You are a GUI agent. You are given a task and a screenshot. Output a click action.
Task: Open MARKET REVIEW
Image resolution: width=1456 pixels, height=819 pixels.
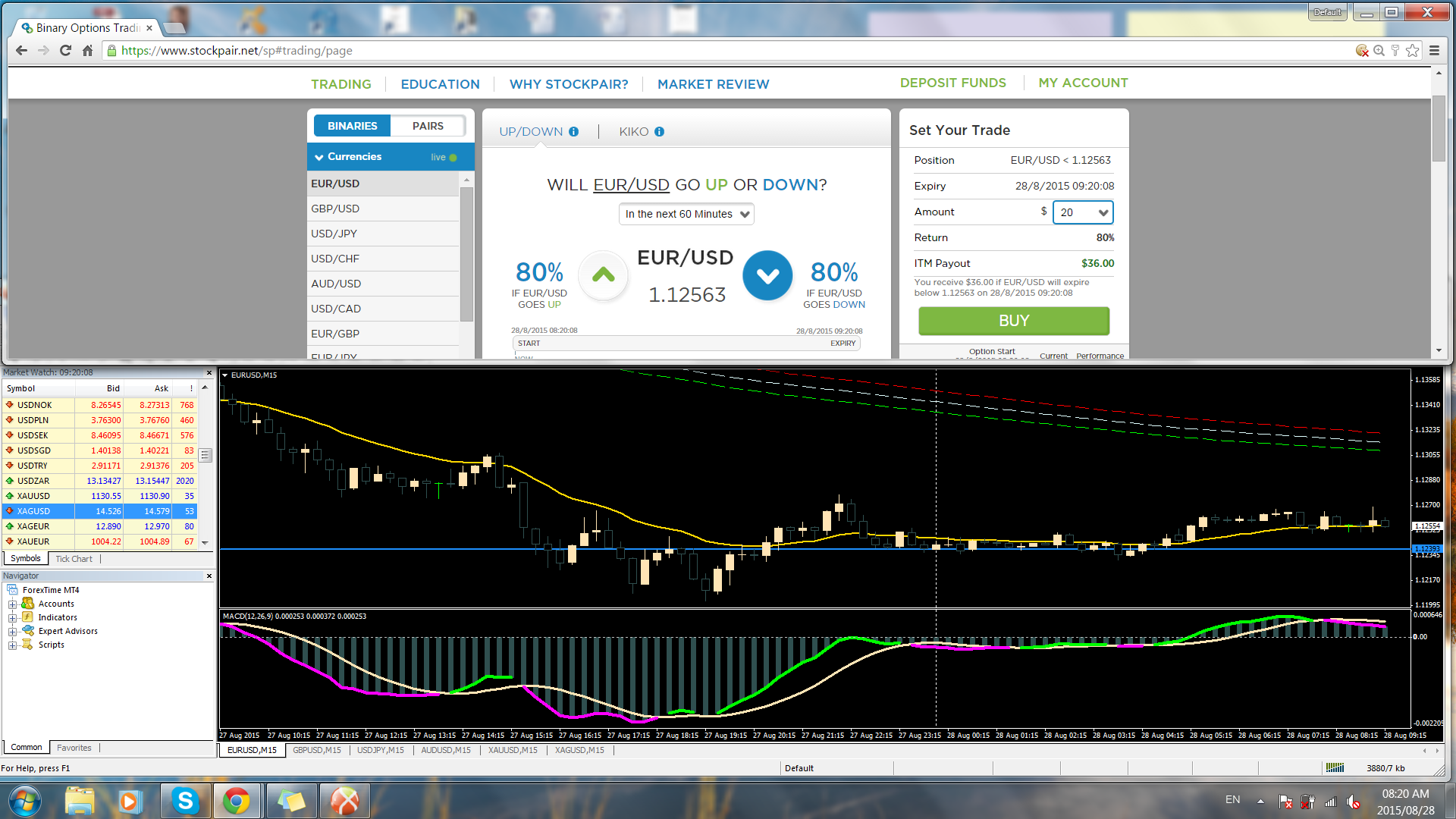click(714, 84)
